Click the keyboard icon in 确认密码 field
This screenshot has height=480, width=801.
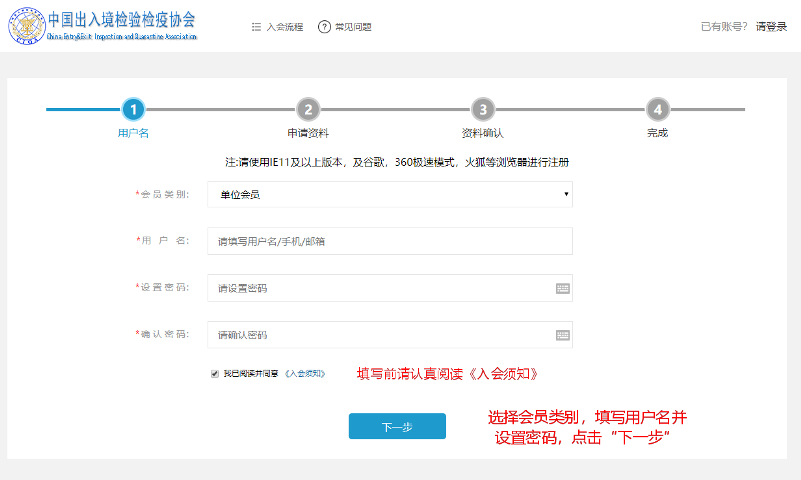563,335
